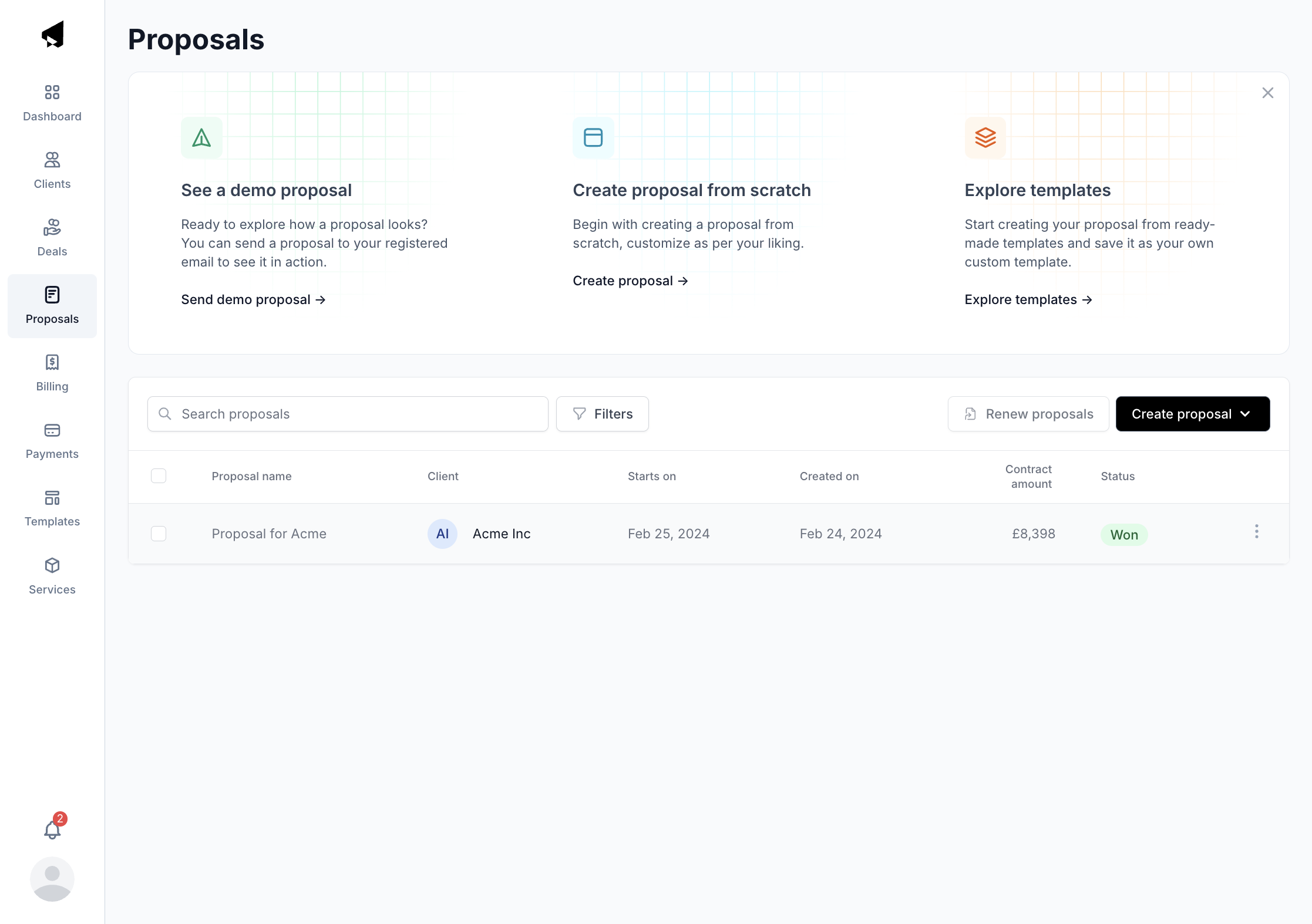Screen dimensions: 1312x924
Task: Click the Client column header
Action: tap(443, 476)
